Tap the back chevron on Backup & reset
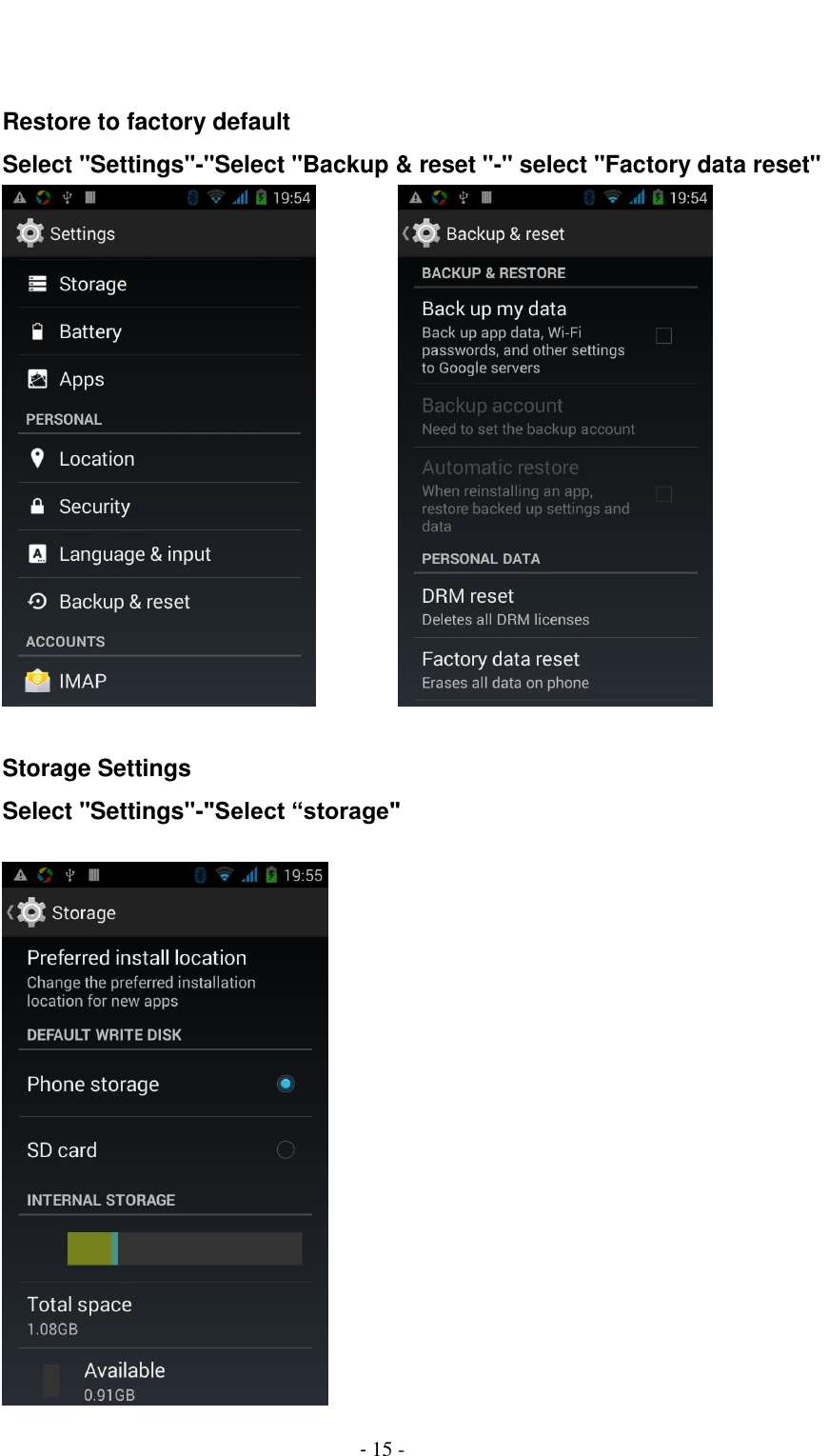 pos(405,232)
